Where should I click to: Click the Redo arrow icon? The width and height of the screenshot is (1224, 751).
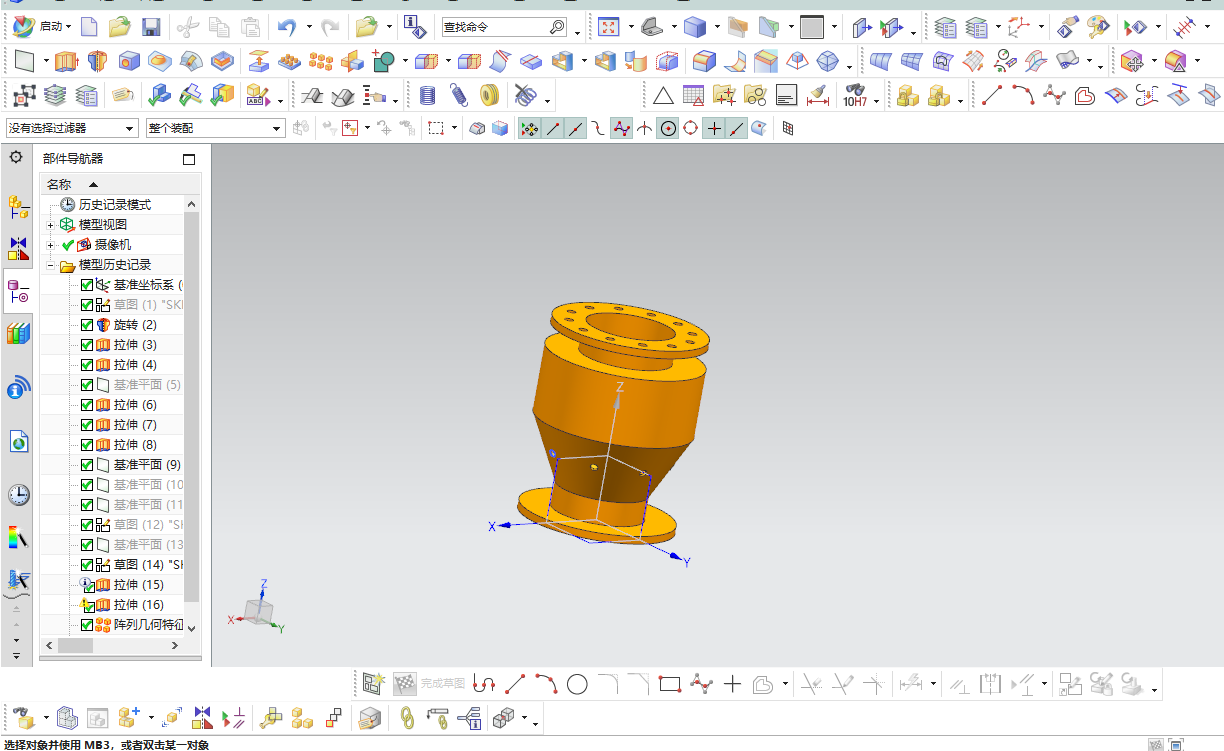[330, 27]
